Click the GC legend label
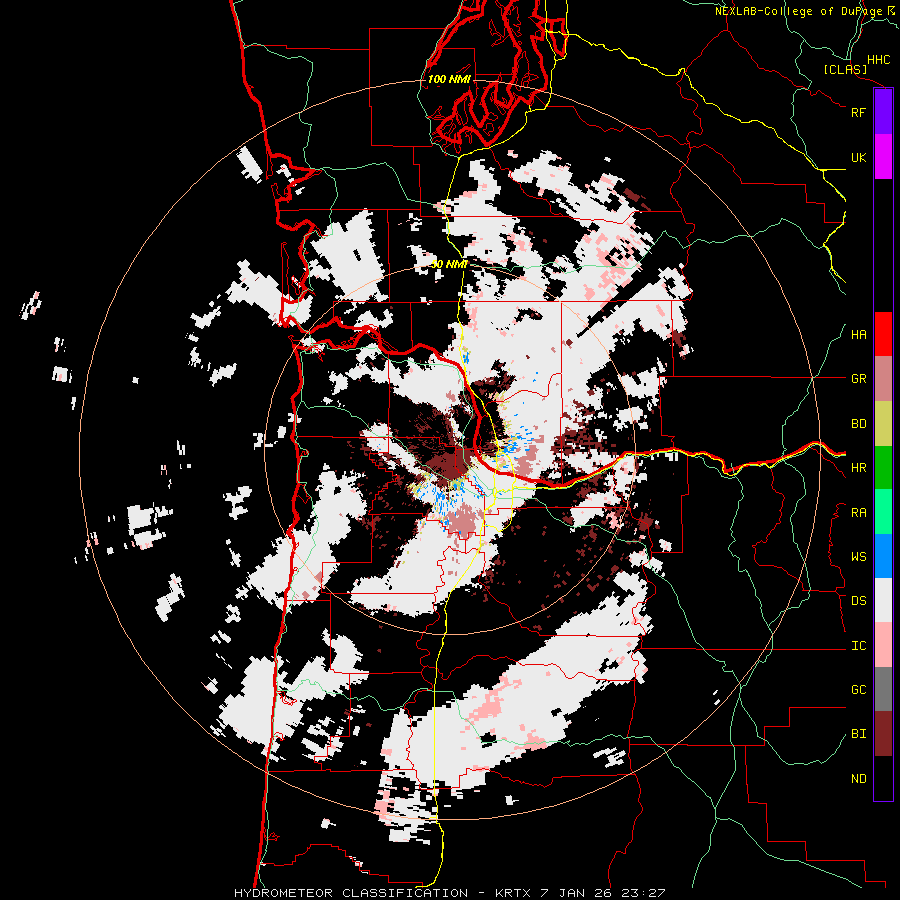The height and width of the screenshot is (900, 900). [x=858, y=690]
